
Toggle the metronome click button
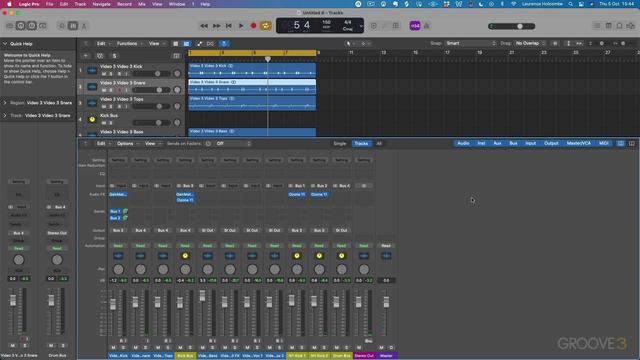click(x=427, y=26)
